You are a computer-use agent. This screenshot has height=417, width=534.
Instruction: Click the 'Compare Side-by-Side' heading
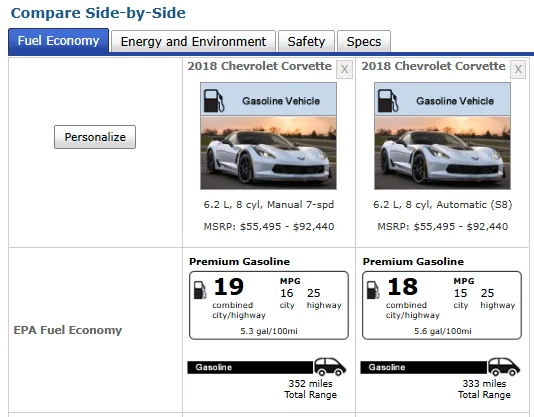pos(98,13)
